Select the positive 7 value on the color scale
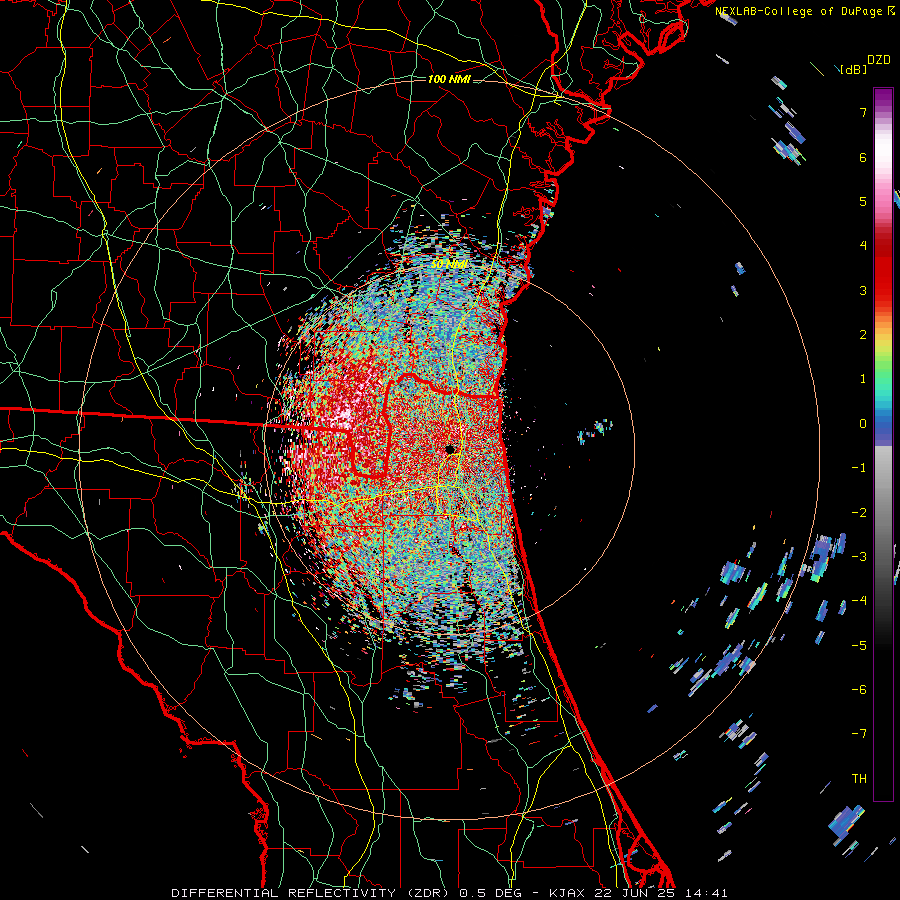Screen dimensions: 900x900 (863, 112)
